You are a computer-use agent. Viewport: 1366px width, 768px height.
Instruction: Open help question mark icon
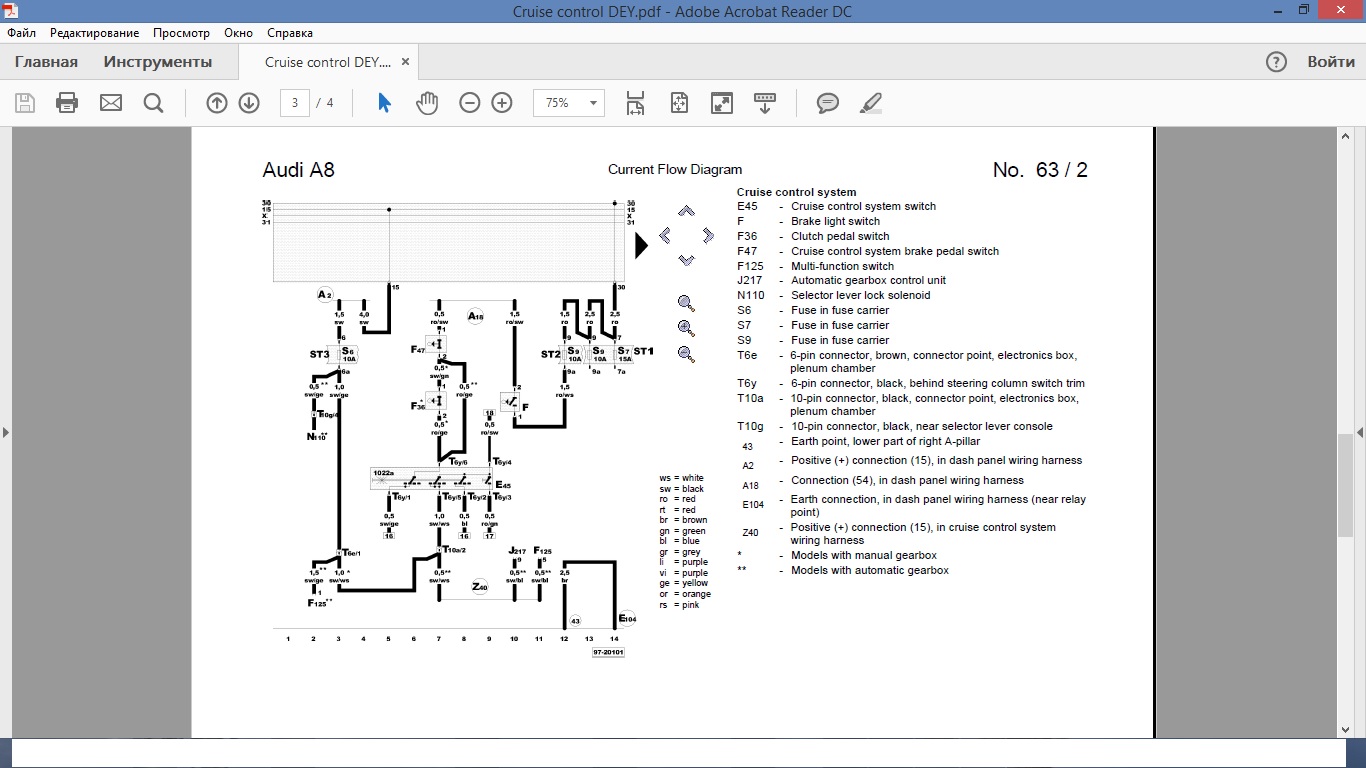pyautogui.click(x=1276, y=62)
